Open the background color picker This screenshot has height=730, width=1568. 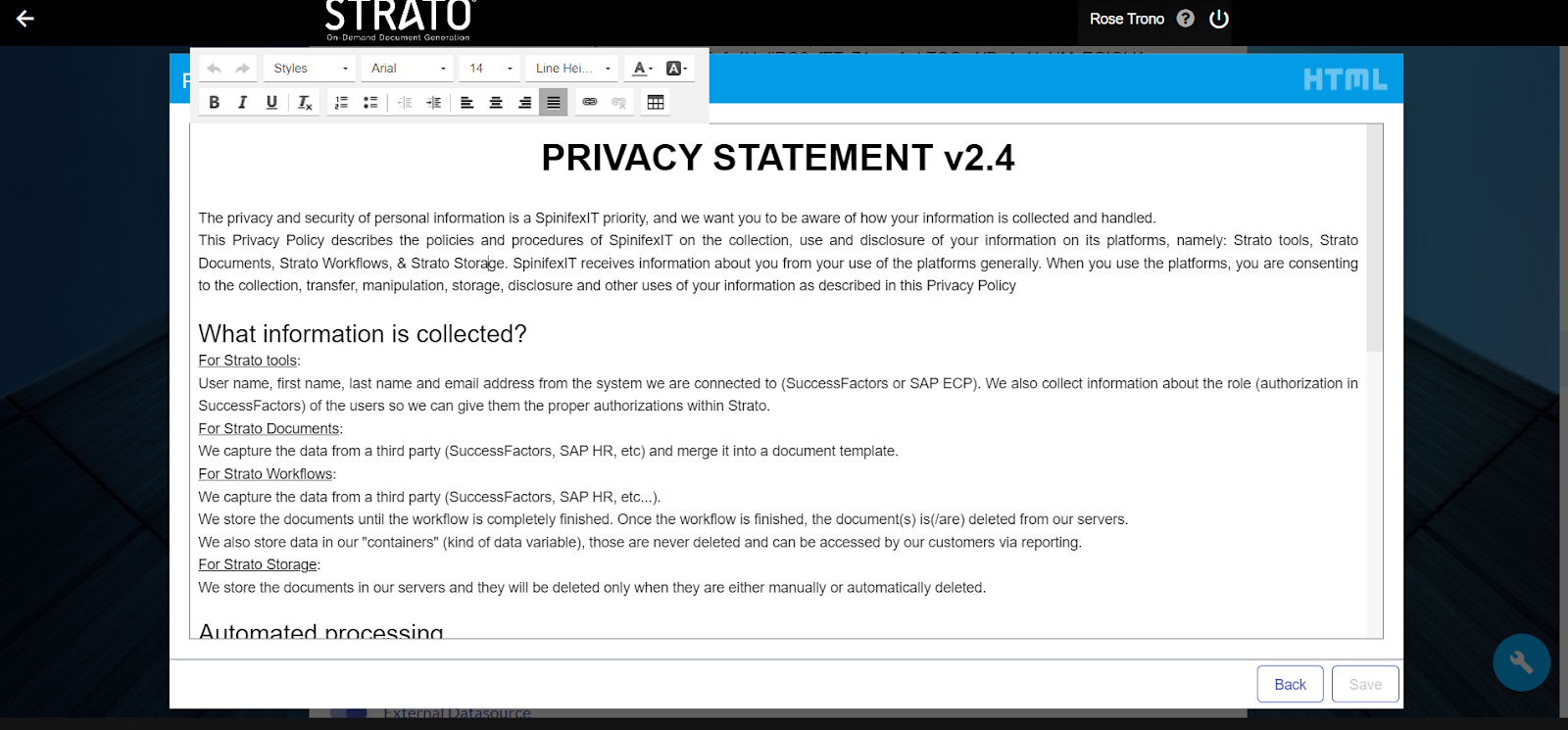(676, 69)
